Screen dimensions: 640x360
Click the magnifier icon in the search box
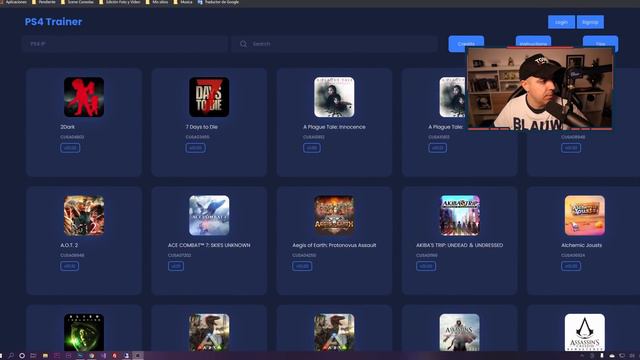(243, 44)
